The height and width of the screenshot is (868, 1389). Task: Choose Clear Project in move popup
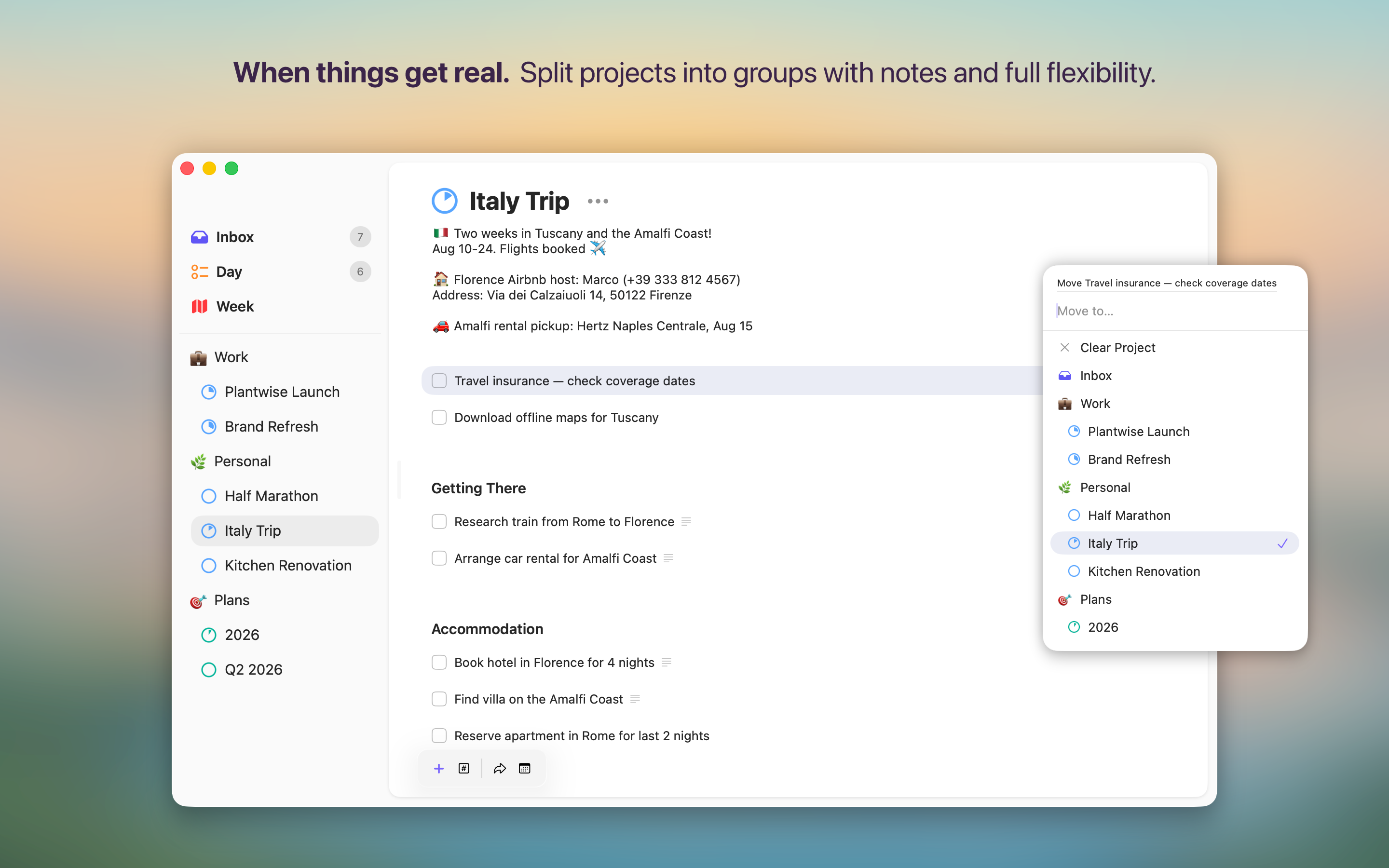[x=1174, y=348]
